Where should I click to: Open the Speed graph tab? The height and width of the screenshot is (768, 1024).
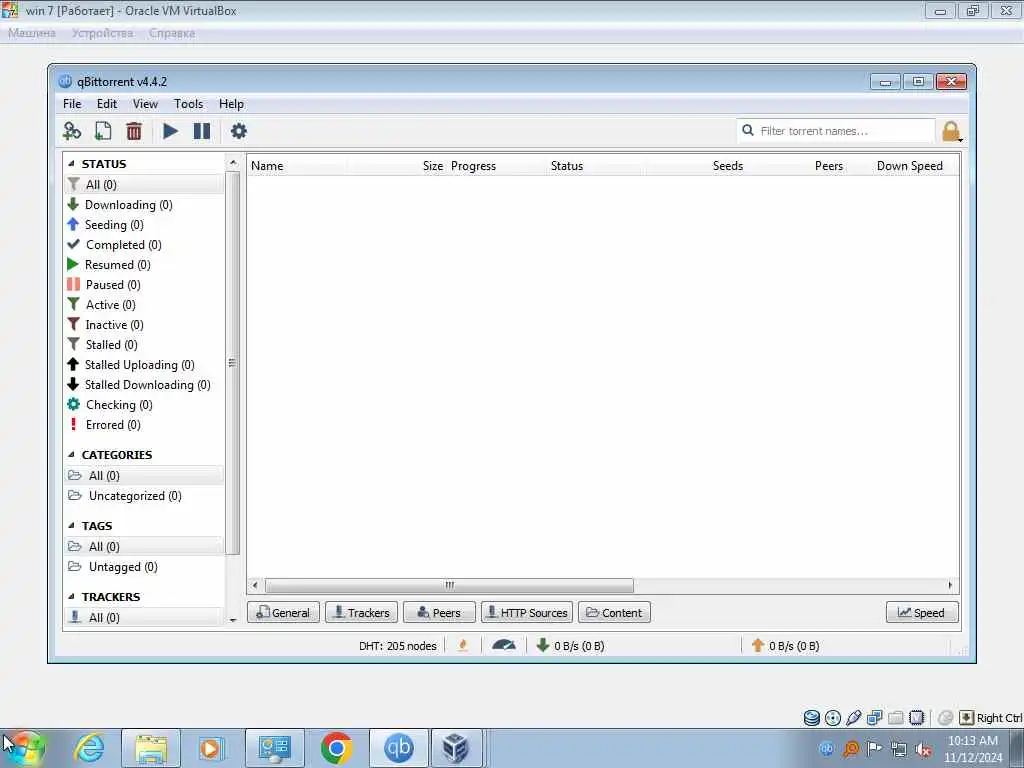coord(922,613)
